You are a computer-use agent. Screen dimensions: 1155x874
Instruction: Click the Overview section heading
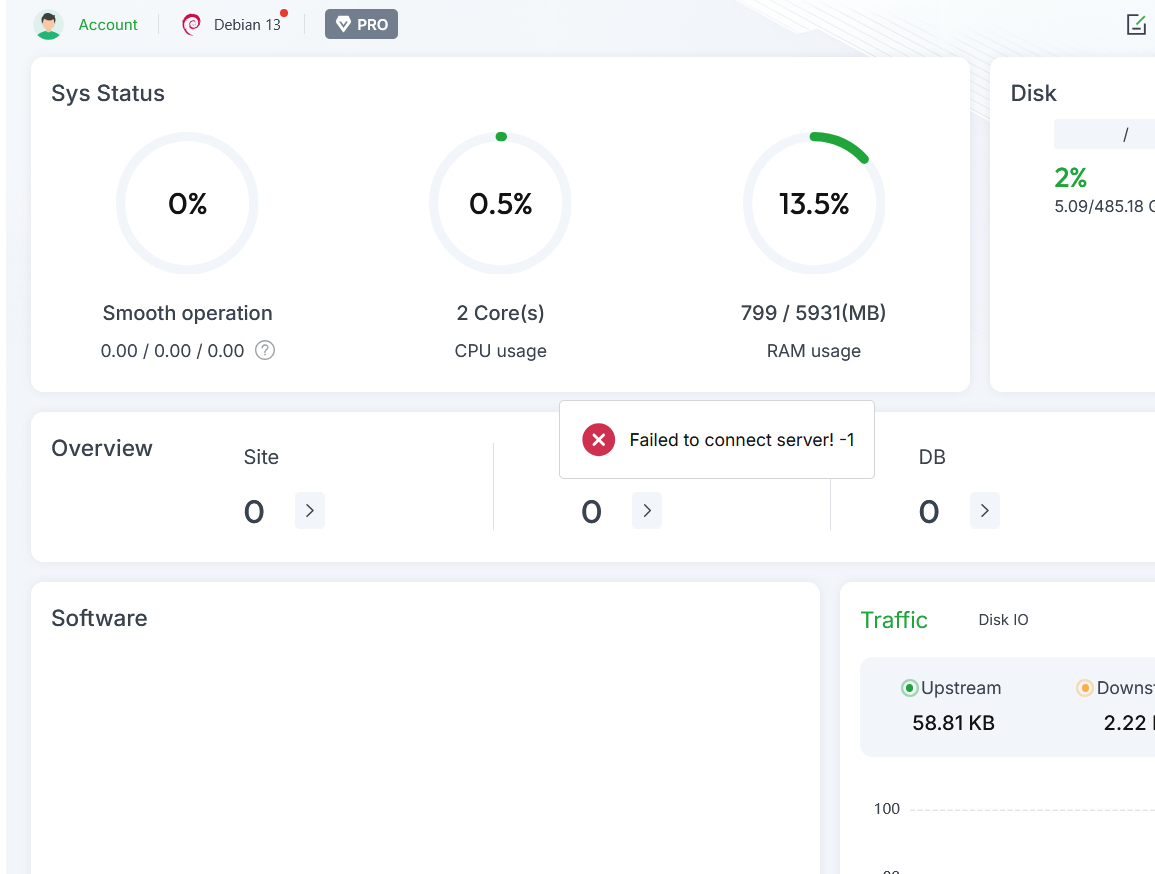[102, 448]
